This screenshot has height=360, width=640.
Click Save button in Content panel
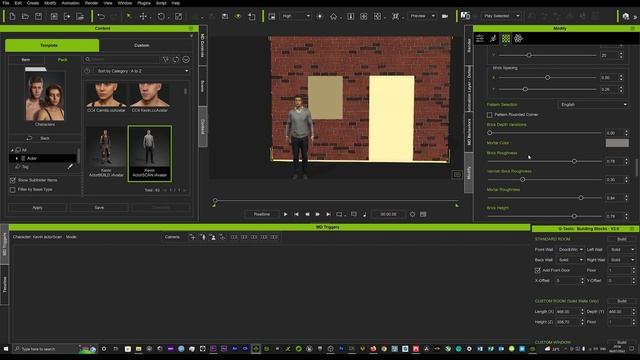[99, 208]
